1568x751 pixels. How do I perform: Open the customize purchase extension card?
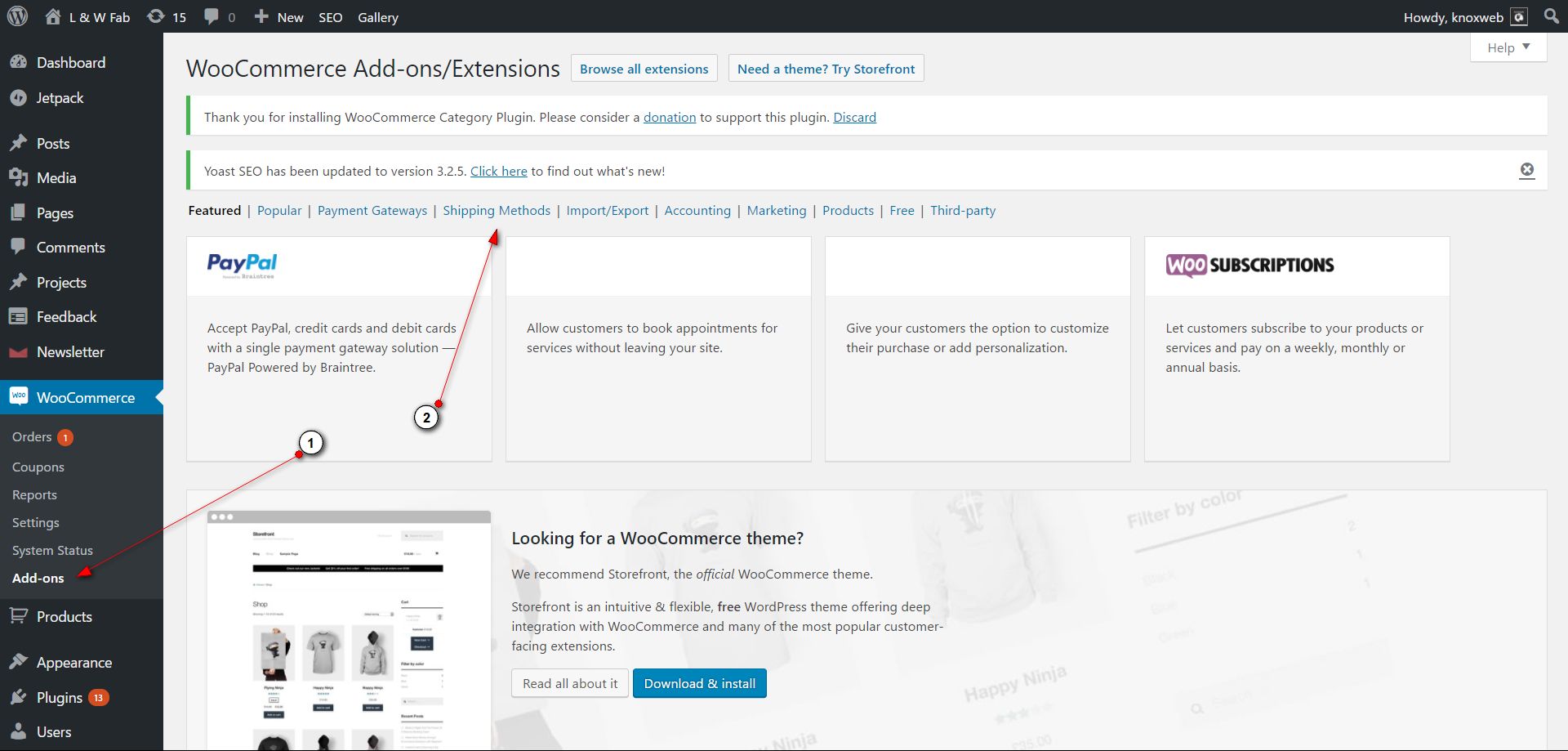978,349
